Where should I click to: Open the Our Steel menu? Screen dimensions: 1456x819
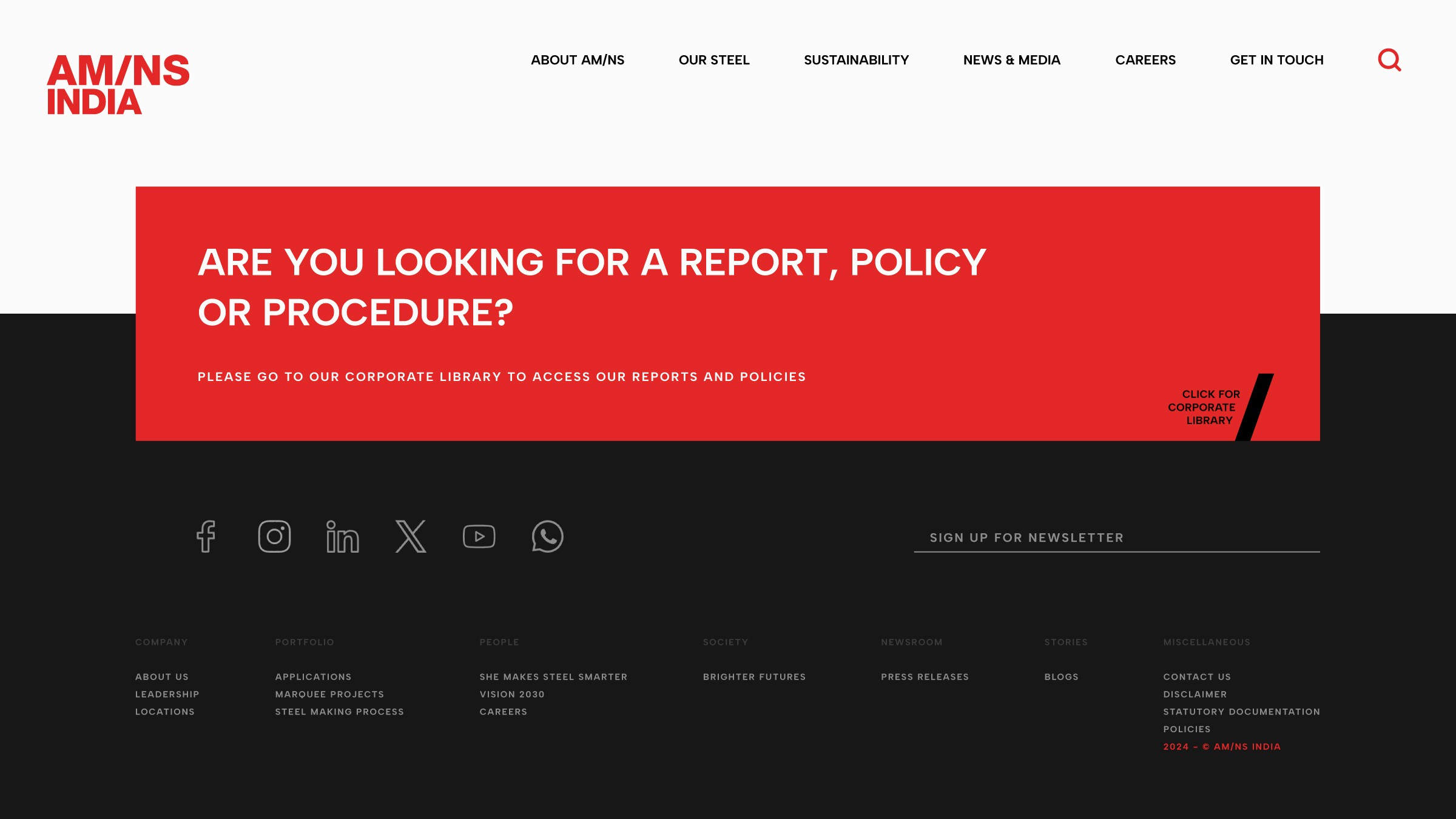click(713, 60)
